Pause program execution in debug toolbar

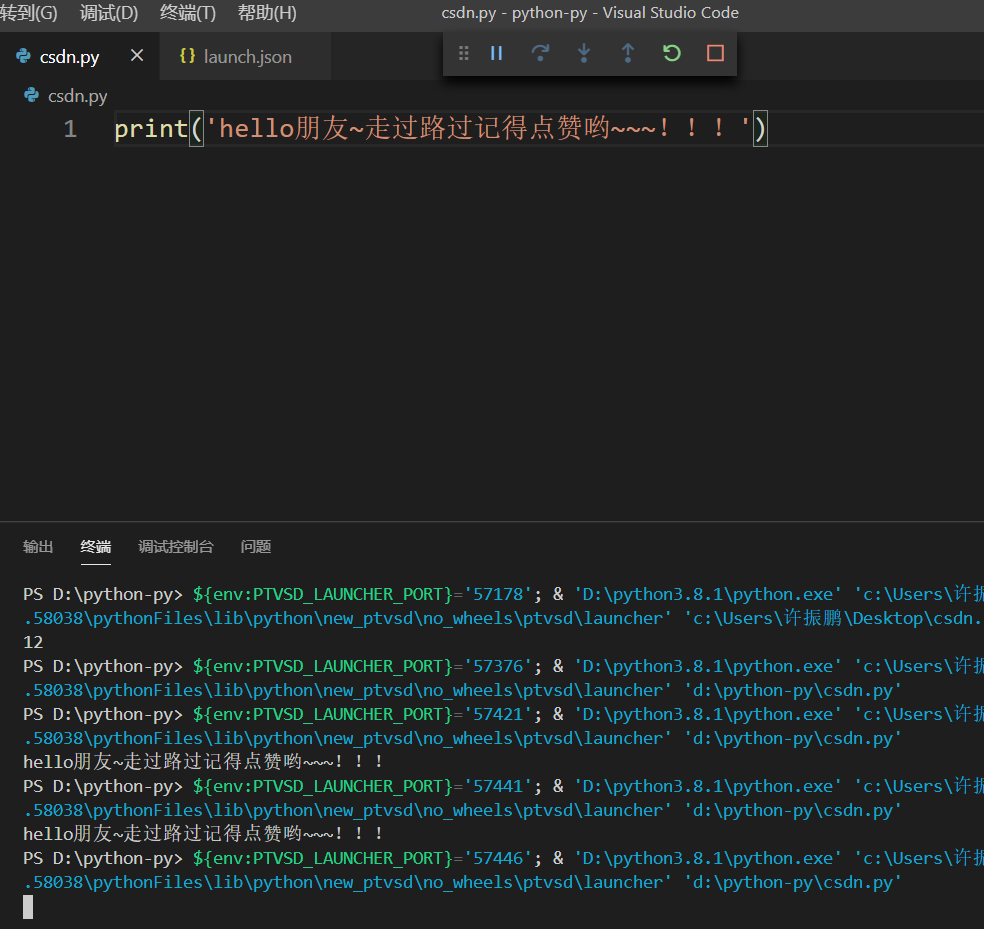tap(496, 53)
